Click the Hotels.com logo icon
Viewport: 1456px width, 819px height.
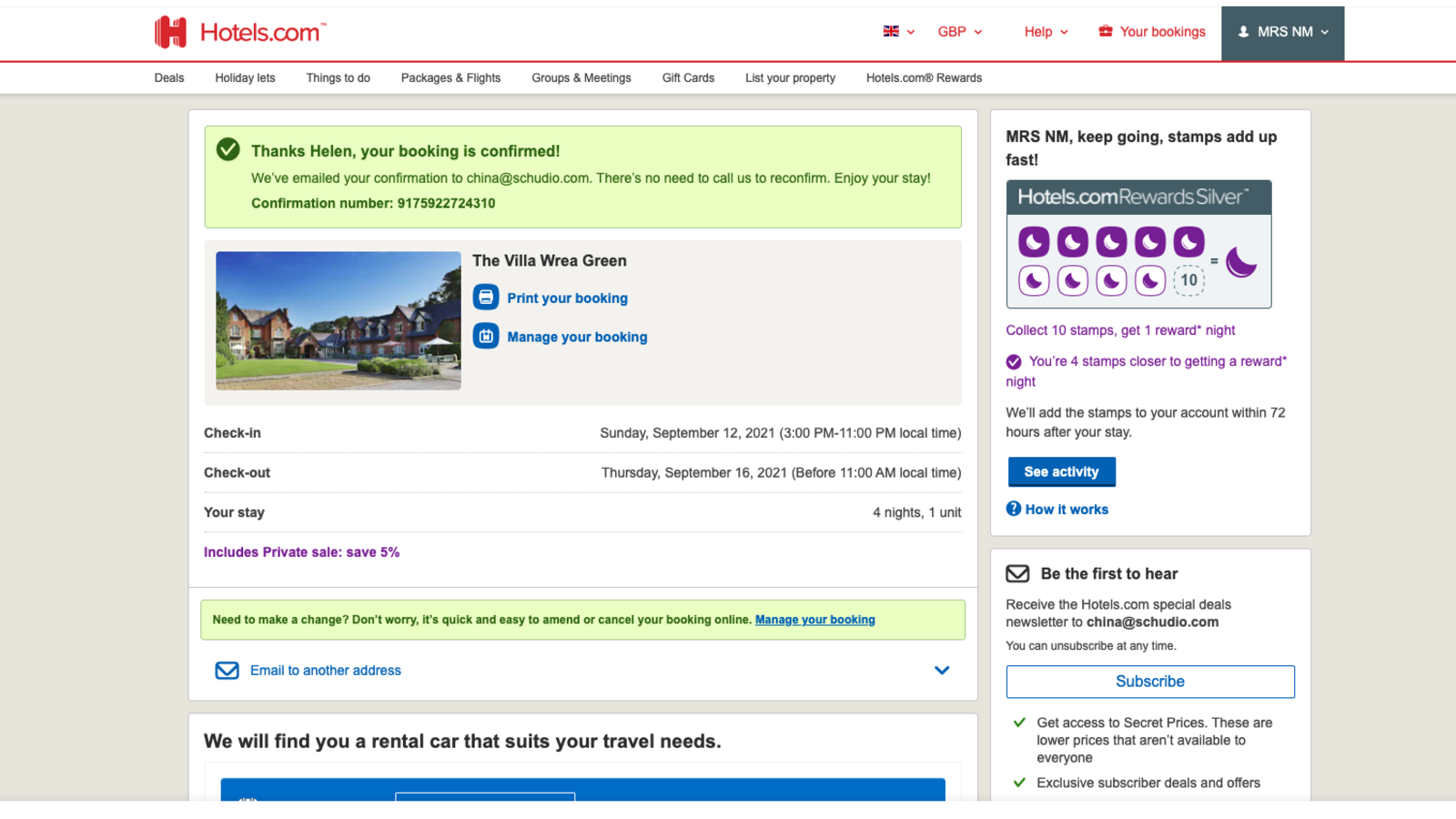pos(170,32)
